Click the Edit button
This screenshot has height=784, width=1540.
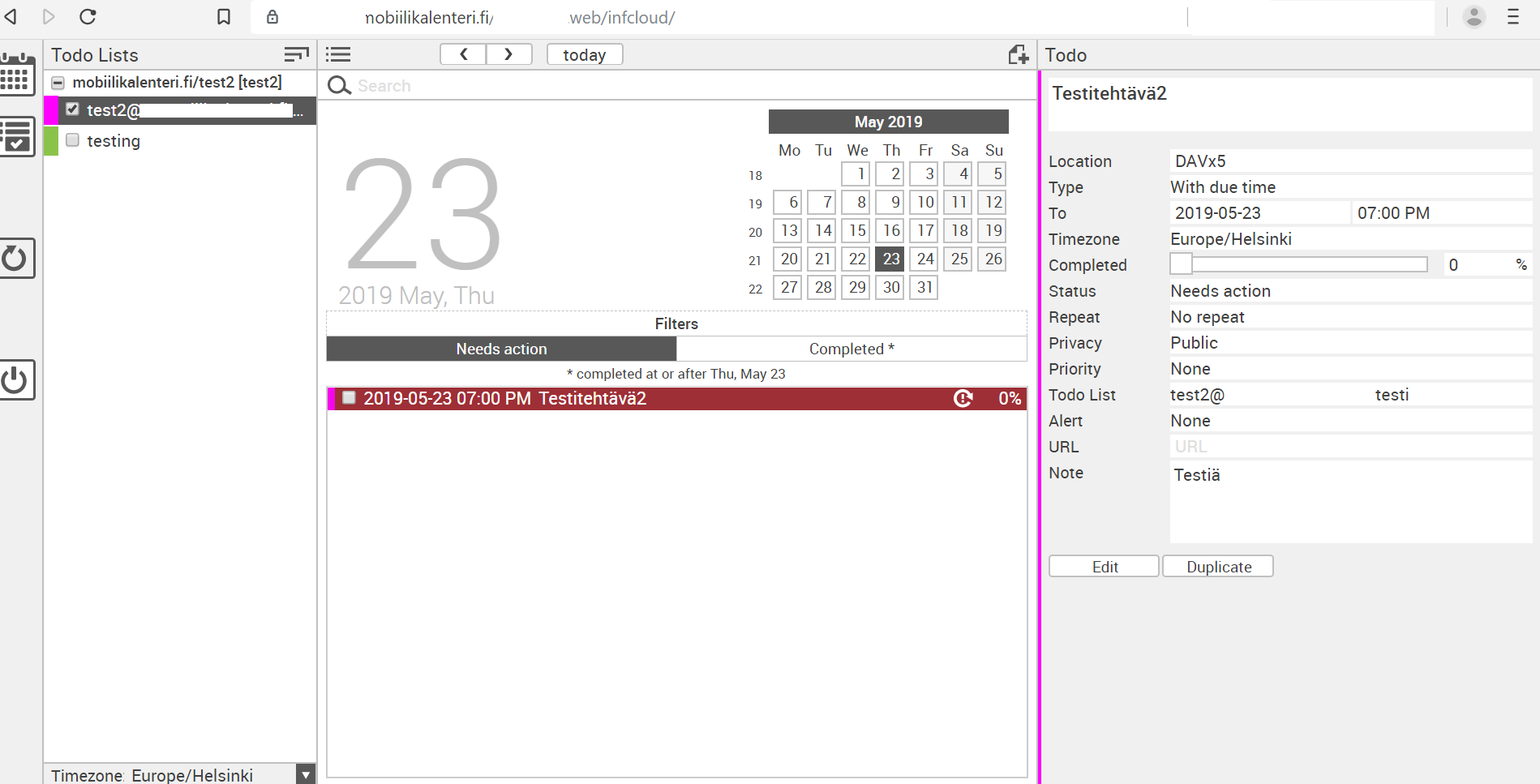1104,567
